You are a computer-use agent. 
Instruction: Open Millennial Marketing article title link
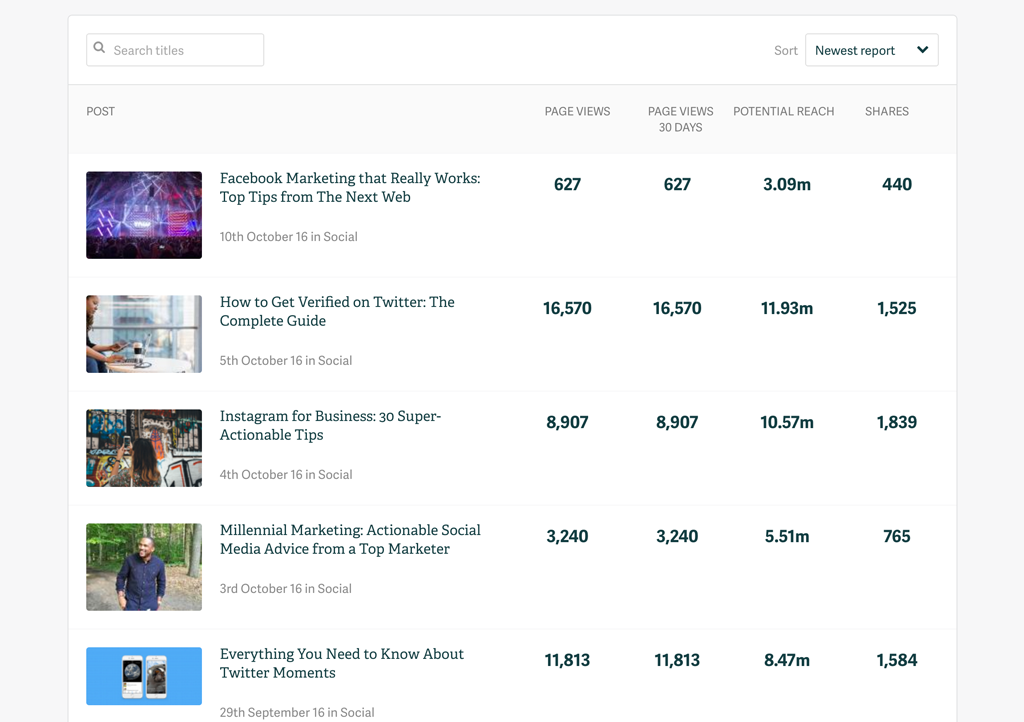coord(349,539)
